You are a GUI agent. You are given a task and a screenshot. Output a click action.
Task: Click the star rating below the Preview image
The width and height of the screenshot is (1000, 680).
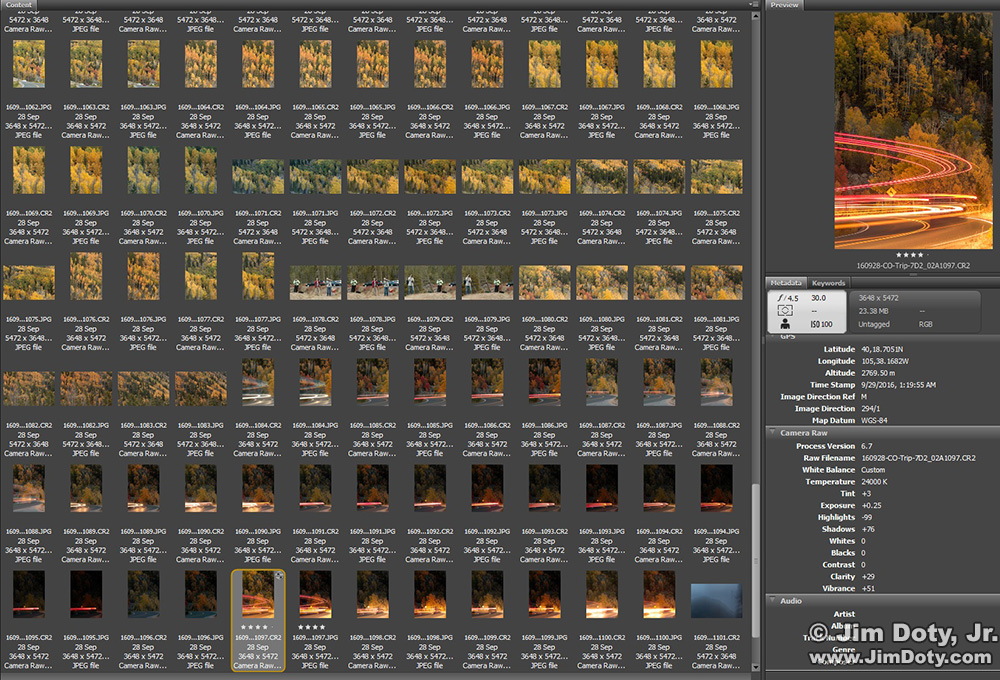click(912, 255)
